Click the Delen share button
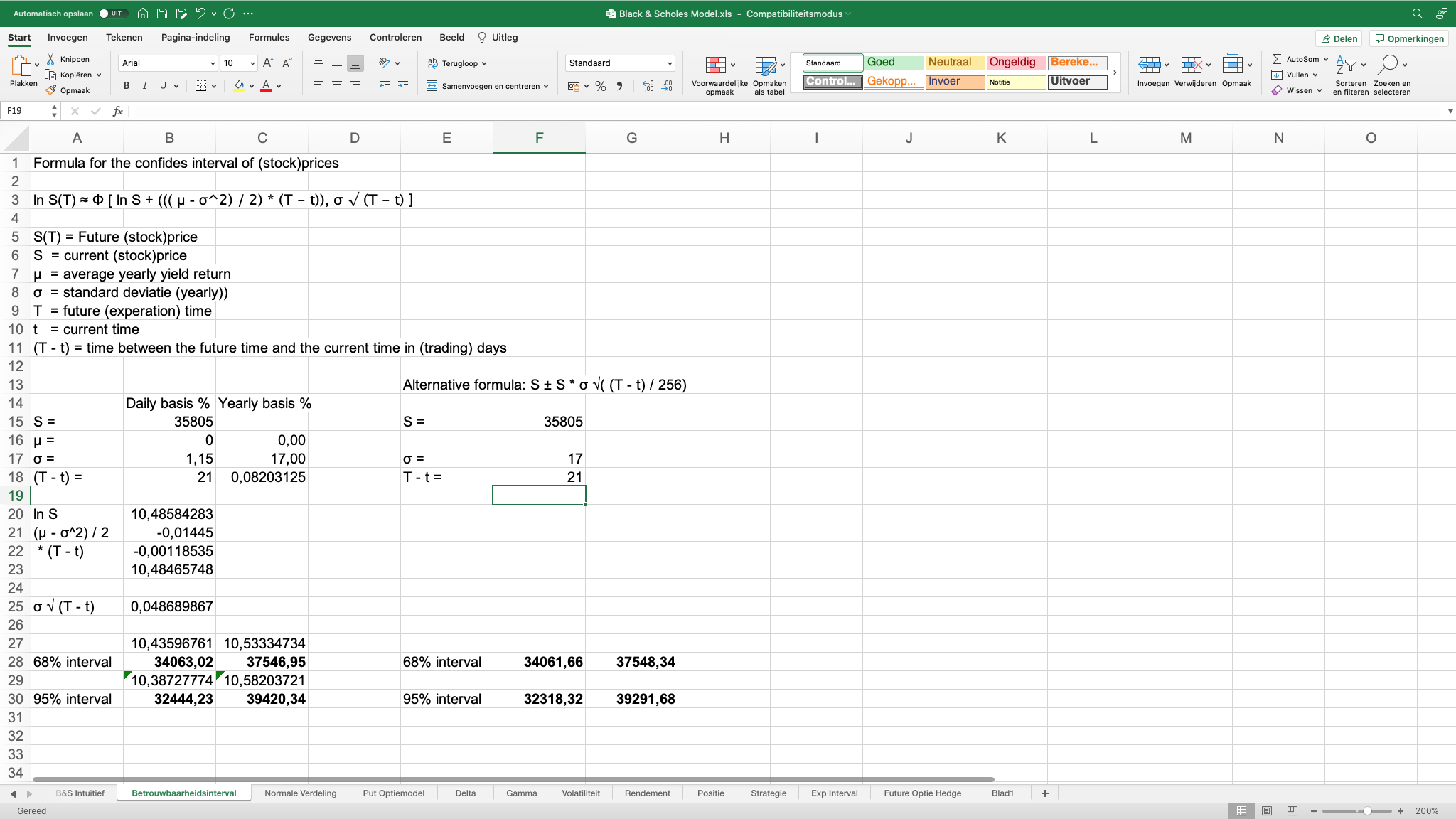The width and height of the screenshot is (1456, 819). click(x=1339, y=38)
